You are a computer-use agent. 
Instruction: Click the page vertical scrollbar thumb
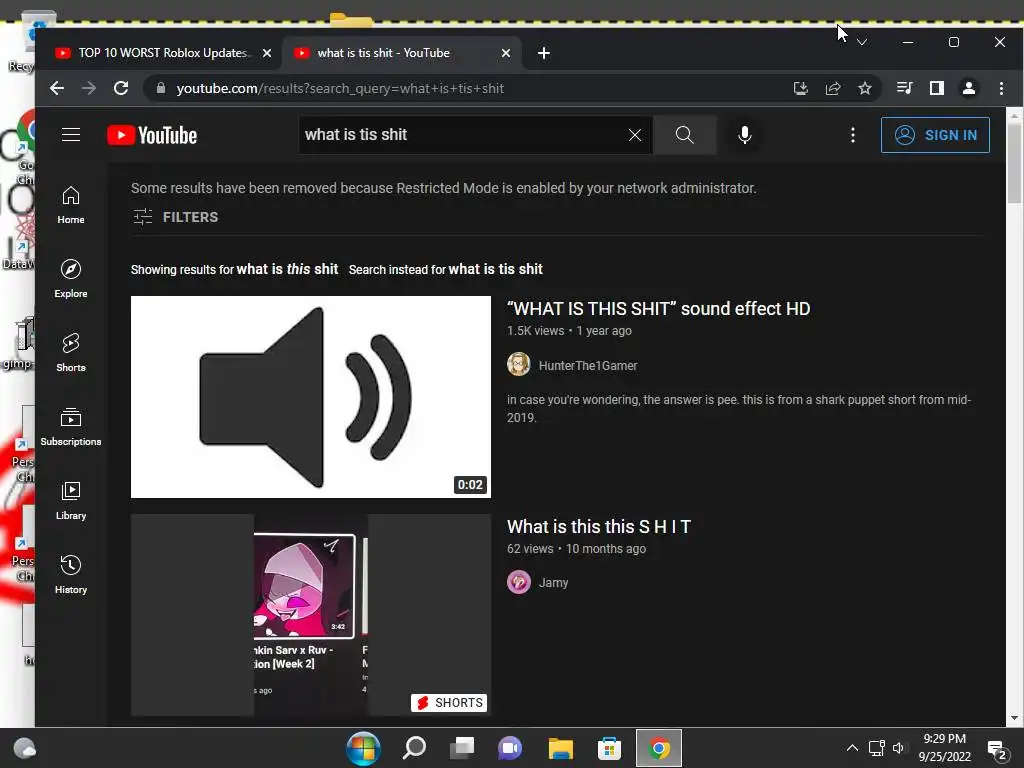coord(1014,163)
